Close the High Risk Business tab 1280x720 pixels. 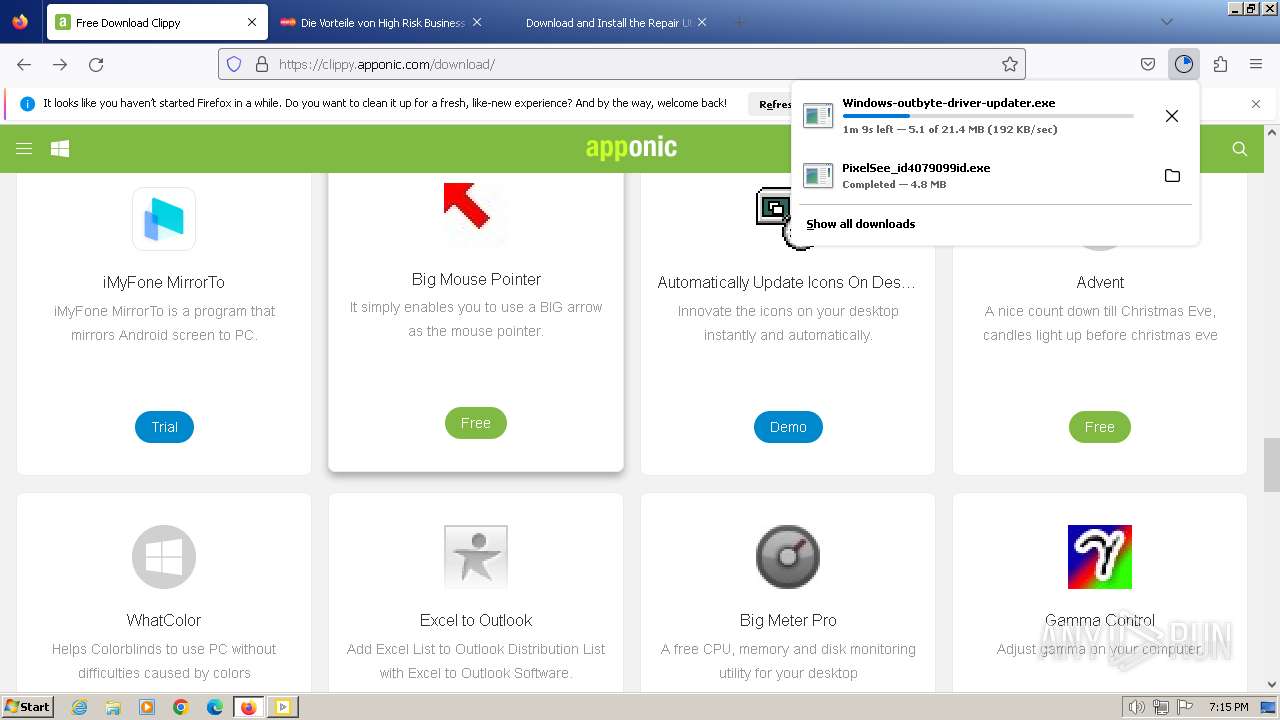pyautogui.click(x=477, y=22)
